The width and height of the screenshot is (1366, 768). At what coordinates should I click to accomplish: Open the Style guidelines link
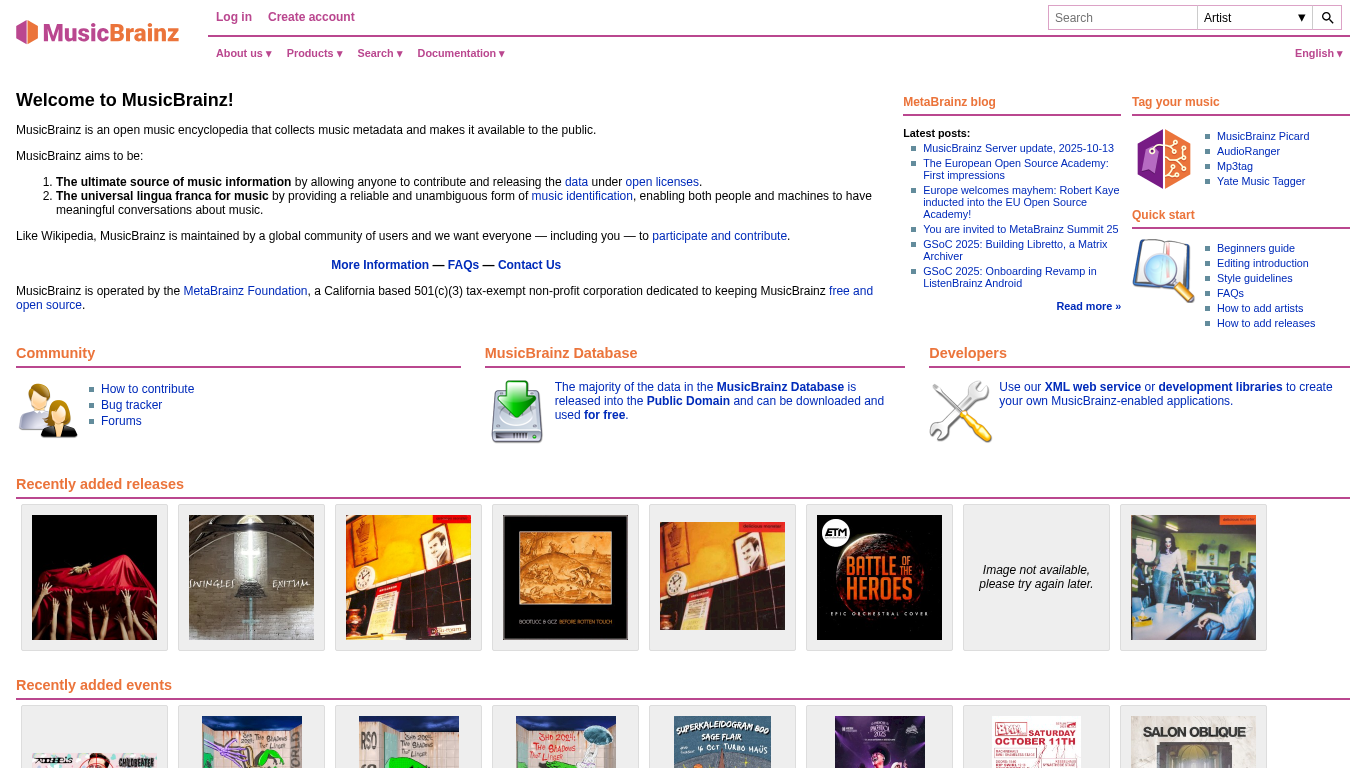[1255, 278]
